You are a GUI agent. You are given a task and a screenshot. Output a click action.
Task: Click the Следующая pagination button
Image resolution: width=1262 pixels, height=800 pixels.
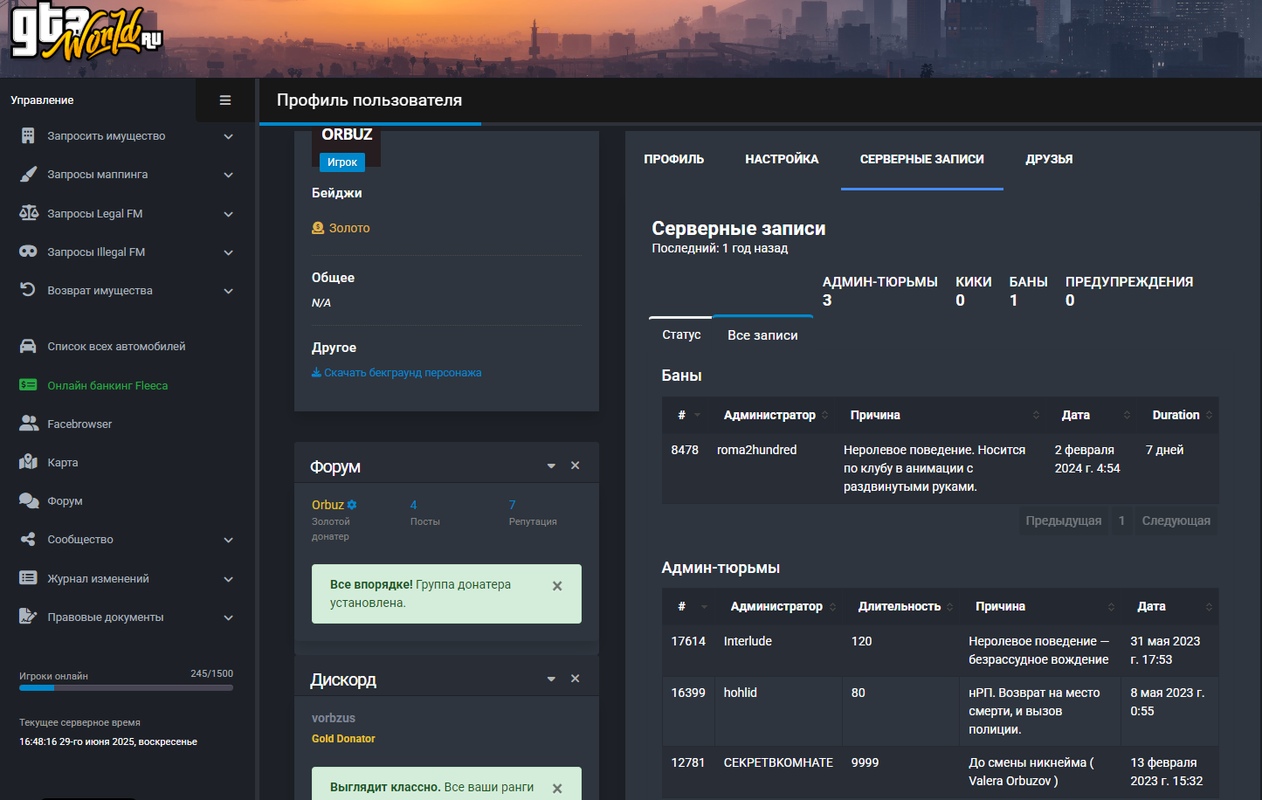pyautogui.click(x=1176, y=520)
